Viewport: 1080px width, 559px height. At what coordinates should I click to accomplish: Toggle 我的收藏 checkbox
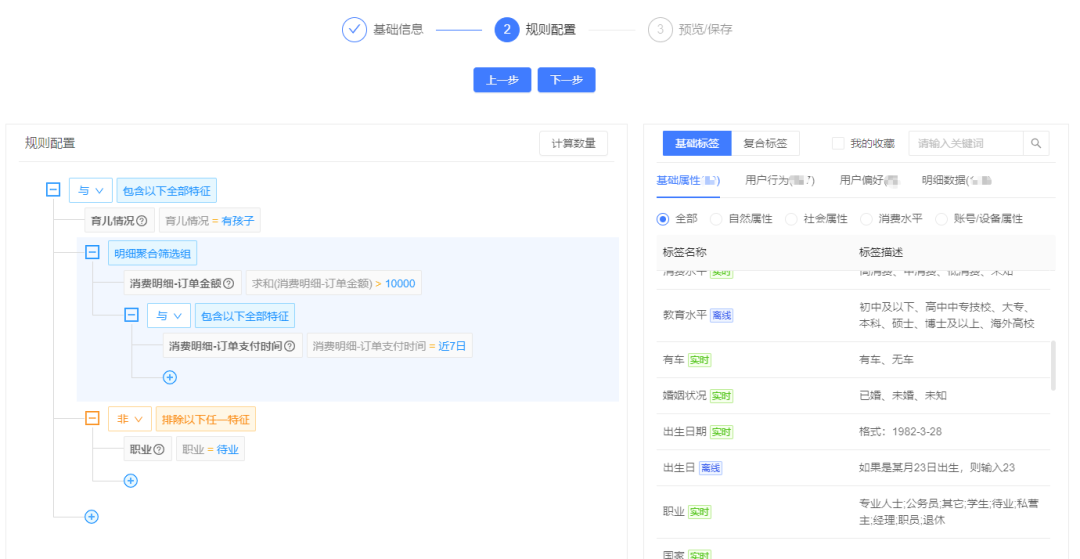838,144
